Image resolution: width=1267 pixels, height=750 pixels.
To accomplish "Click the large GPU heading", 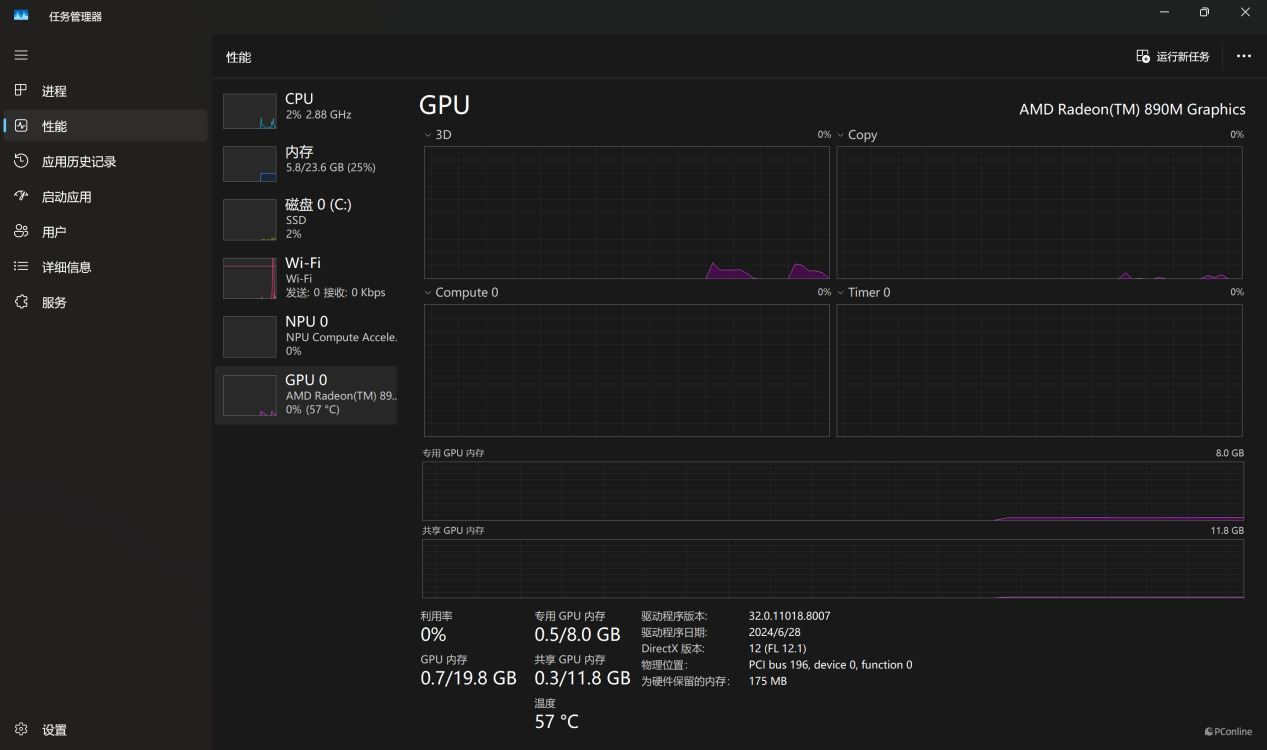I will 444,105.
